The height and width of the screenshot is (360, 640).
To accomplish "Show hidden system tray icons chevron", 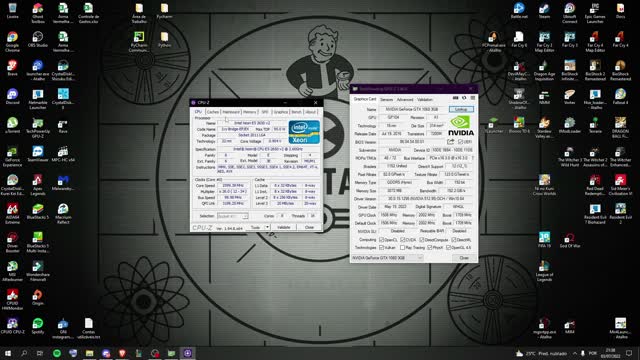I will (x=575, y=353).
